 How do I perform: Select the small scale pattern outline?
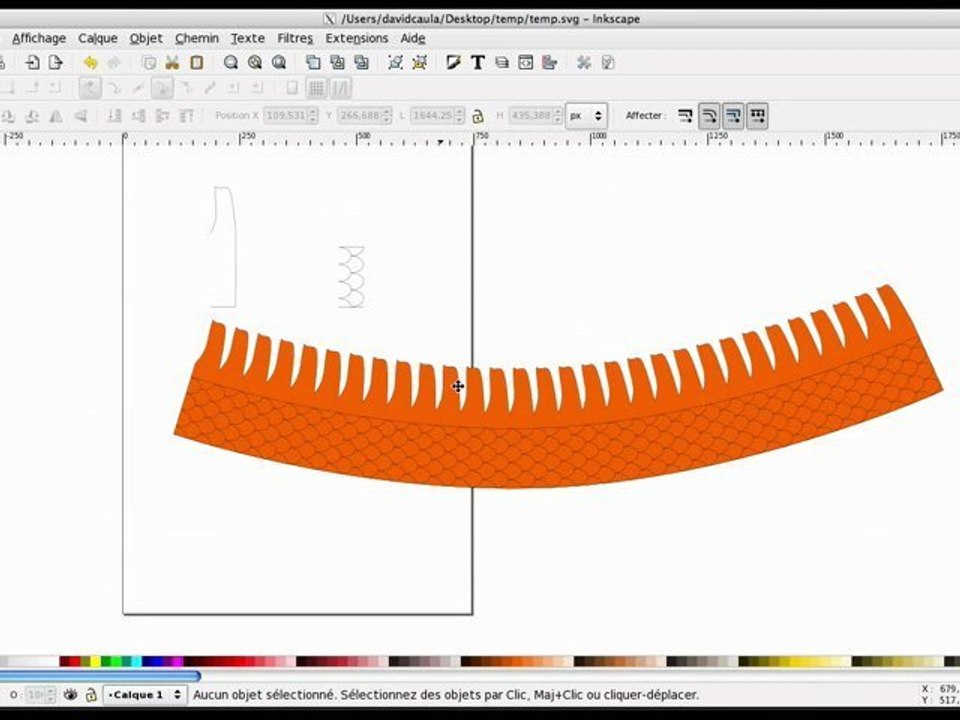(x=351, y=277)
